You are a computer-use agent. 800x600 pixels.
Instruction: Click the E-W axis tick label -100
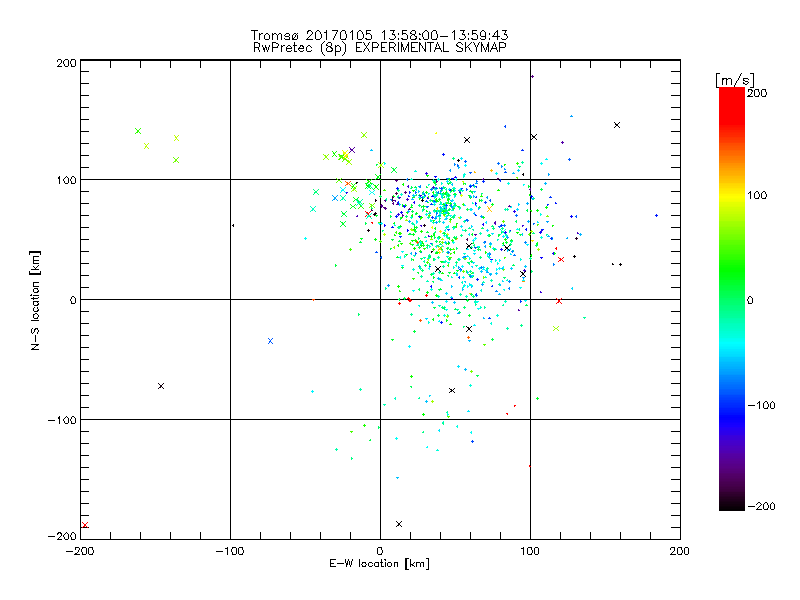coord(230,551)
